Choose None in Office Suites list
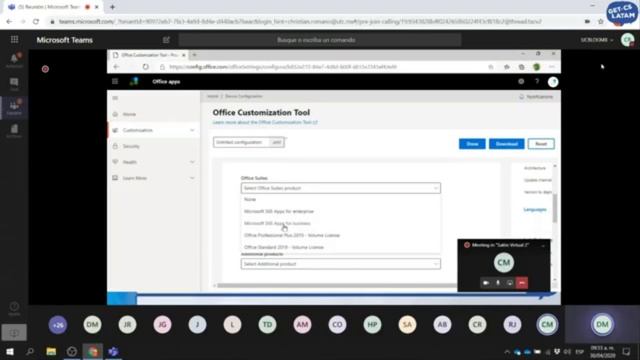 (x=341, y=200)
